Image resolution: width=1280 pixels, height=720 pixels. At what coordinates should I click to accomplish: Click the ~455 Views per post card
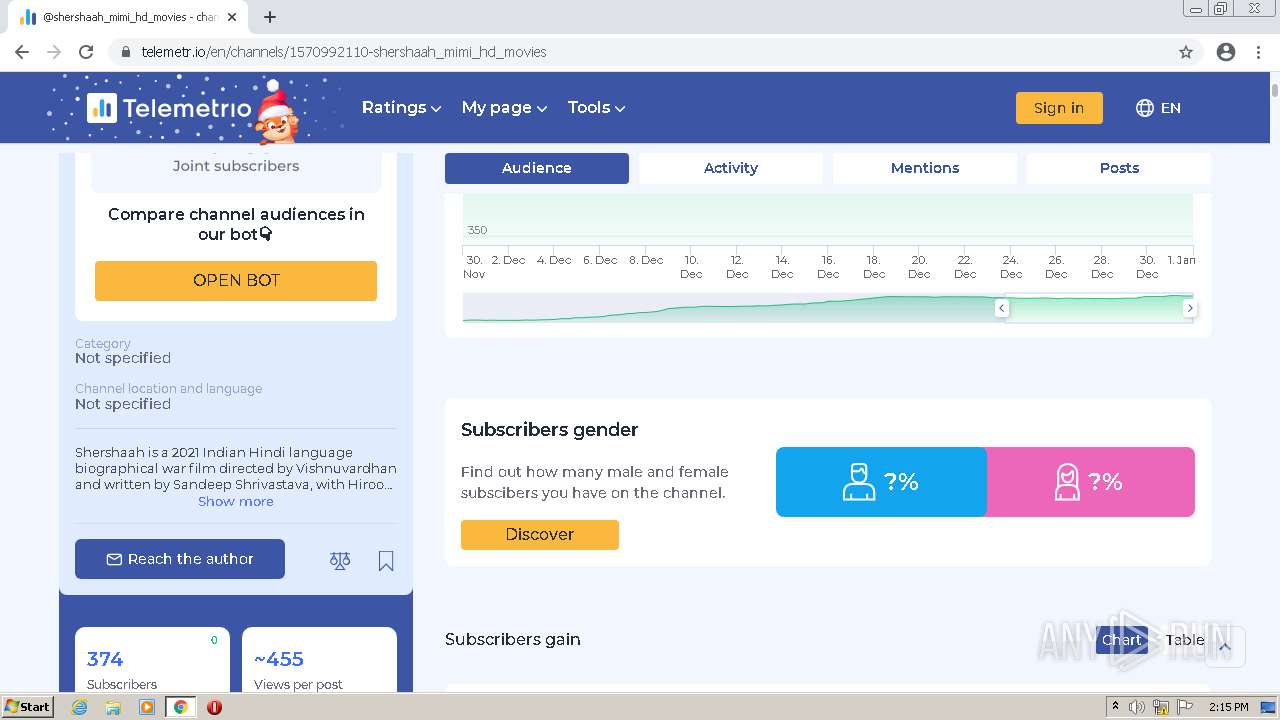pos(319,660)
